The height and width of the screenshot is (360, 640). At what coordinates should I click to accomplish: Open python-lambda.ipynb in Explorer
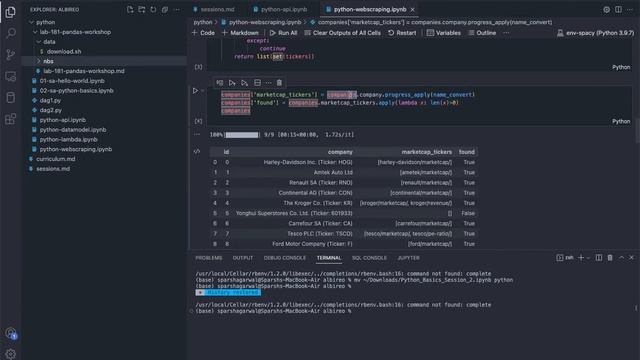69,140
